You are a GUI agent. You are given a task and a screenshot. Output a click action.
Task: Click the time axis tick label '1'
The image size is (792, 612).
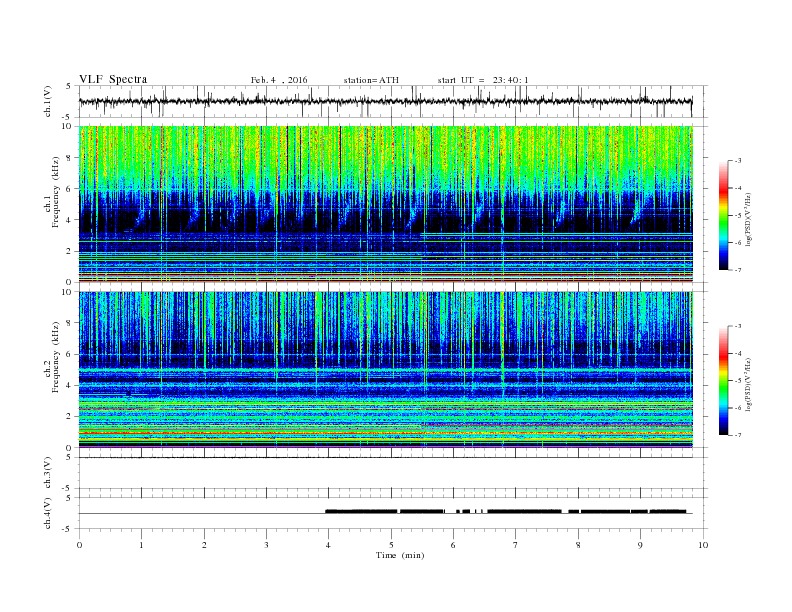coord(141,545)
